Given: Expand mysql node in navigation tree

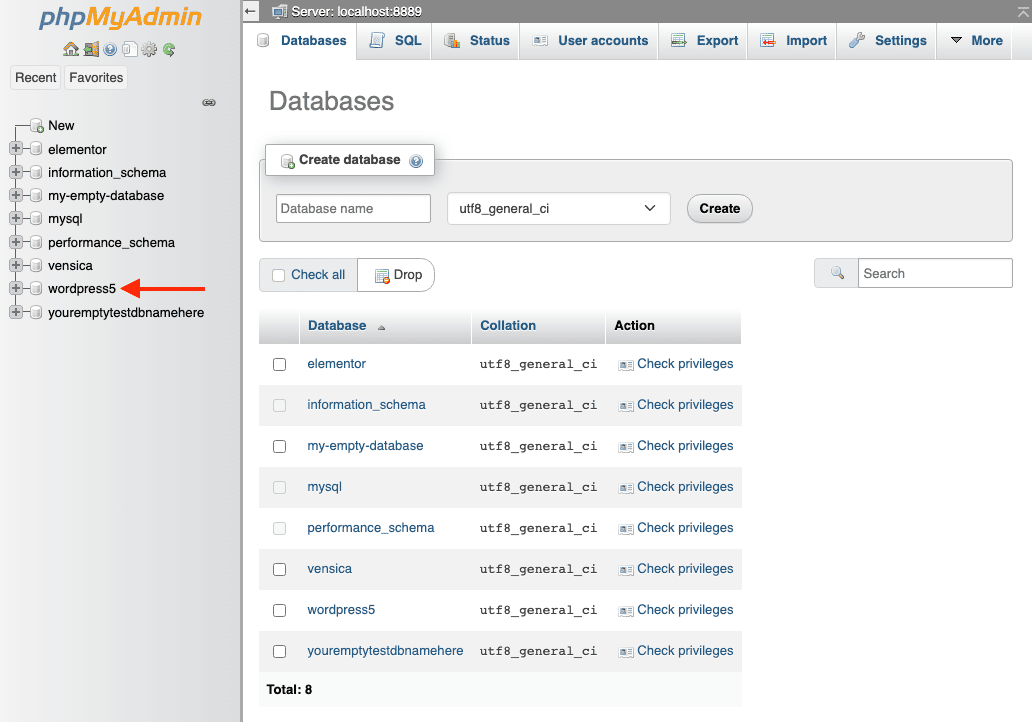Looking at the screenshot, I should pos(16,219).
